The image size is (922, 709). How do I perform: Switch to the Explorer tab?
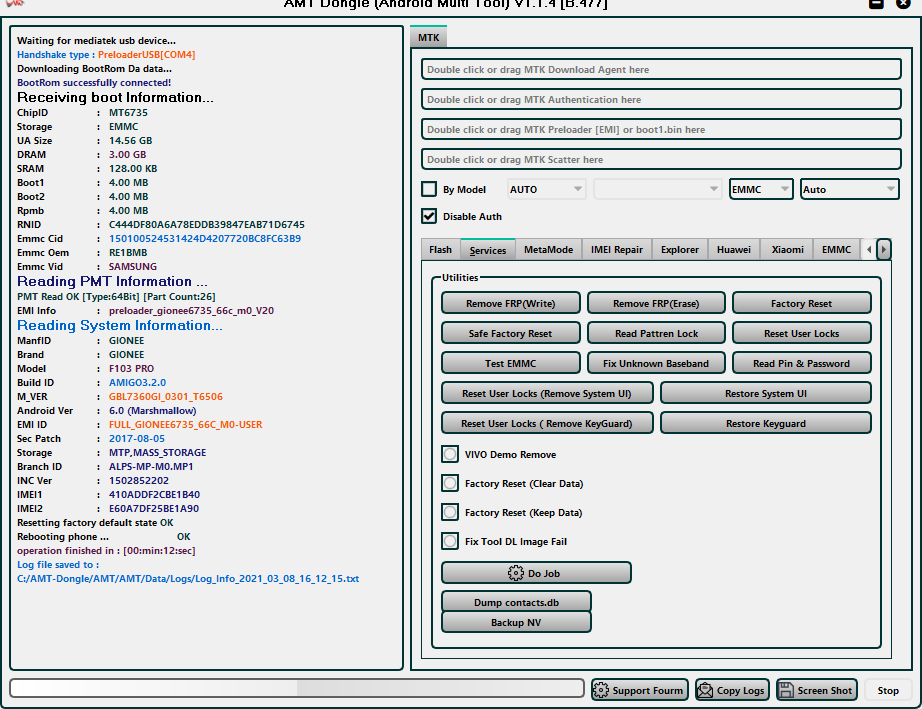(x=680, y=249)
